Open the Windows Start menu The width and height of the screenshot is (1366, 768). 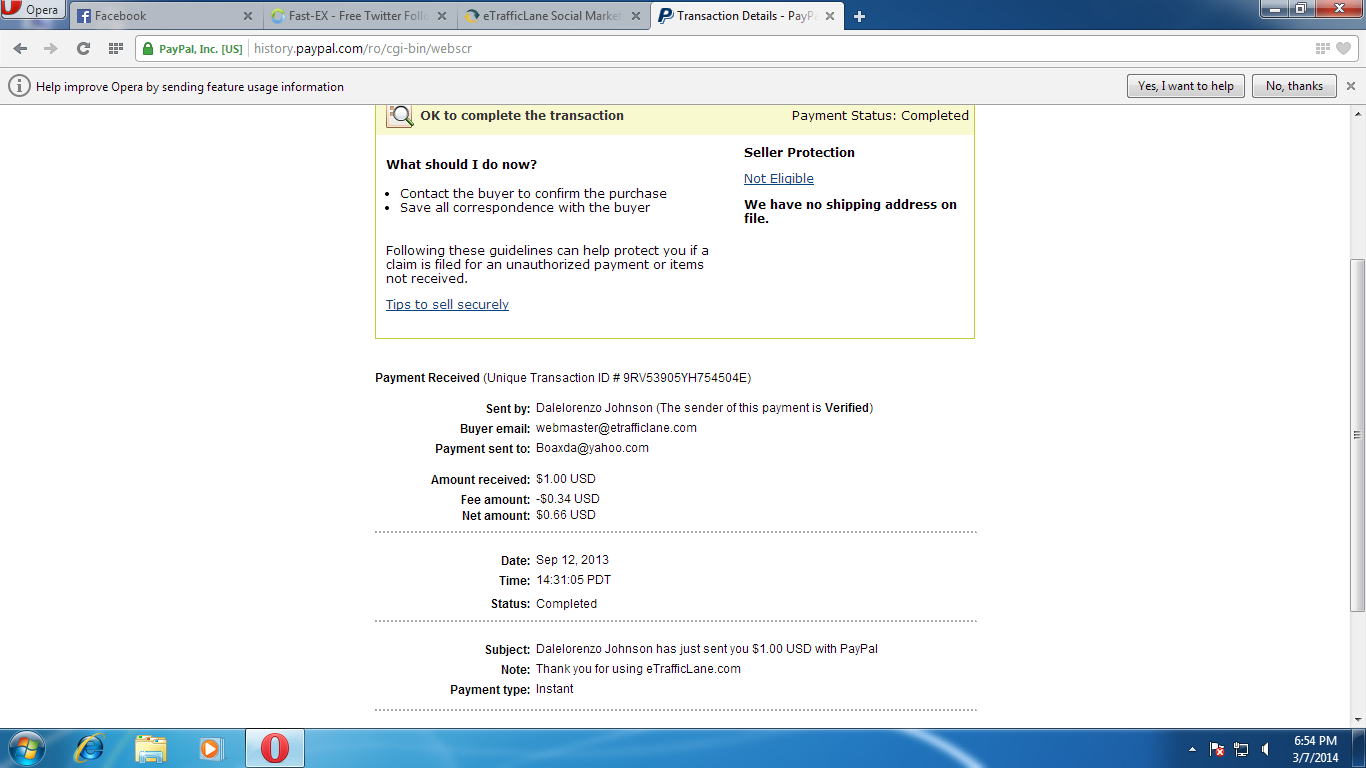(26, 748)
